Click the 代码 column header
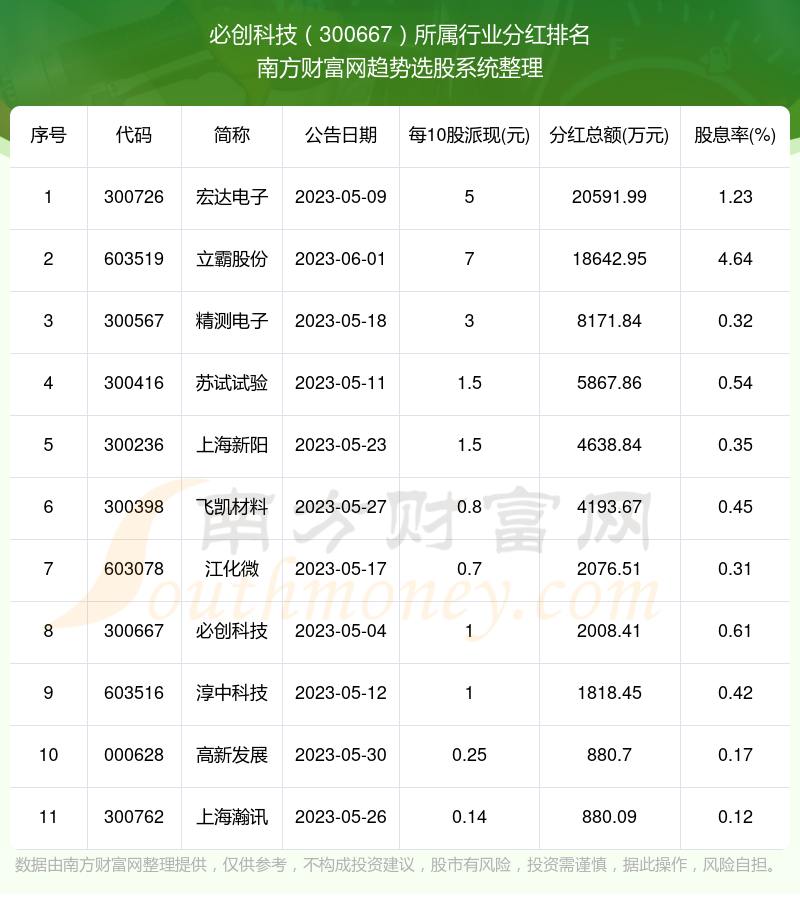Screen dimensions: 800x916 (134, 136)
